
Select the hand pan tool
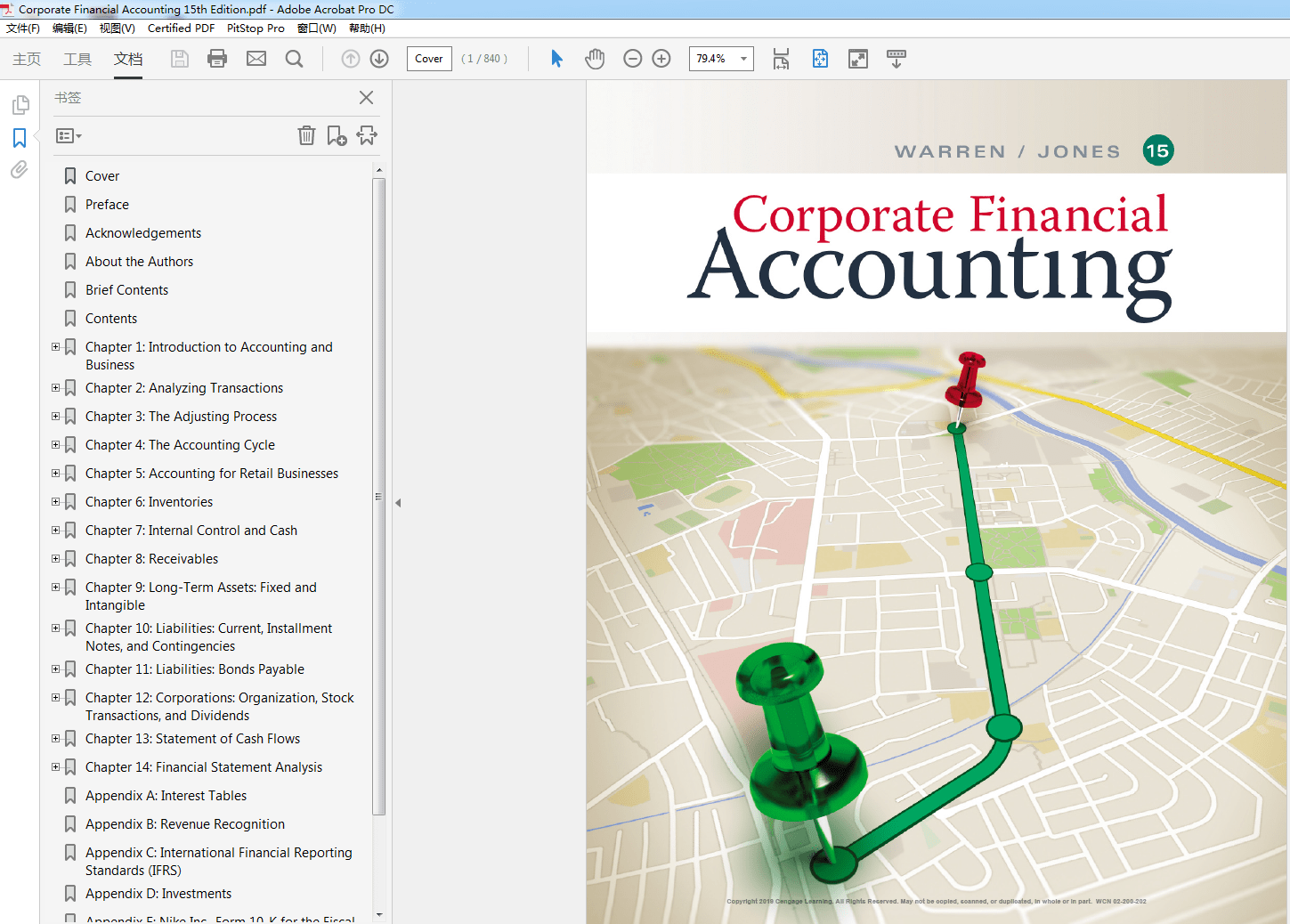tap(595, 59)
